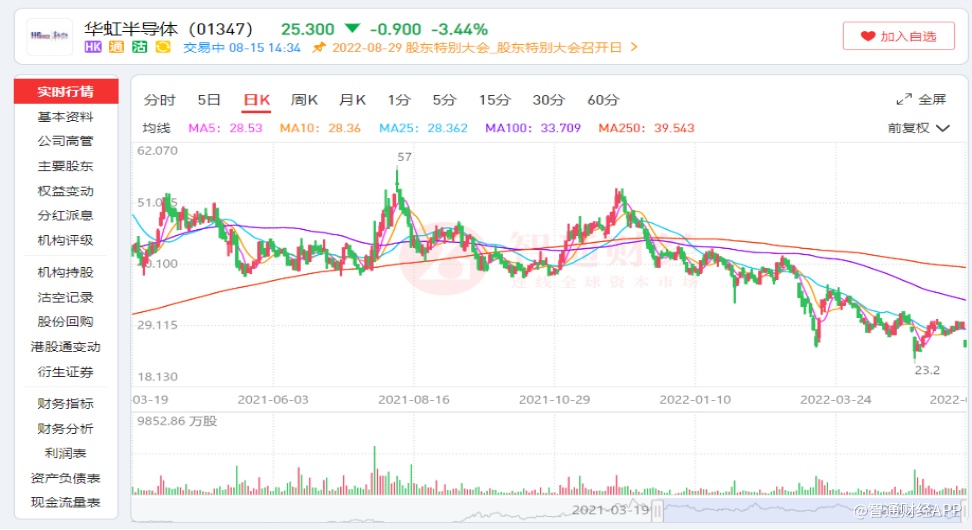The height and width of the screenshot is (530, 972).
Task: Click the 均线 label
Action: tap(156, 128)
